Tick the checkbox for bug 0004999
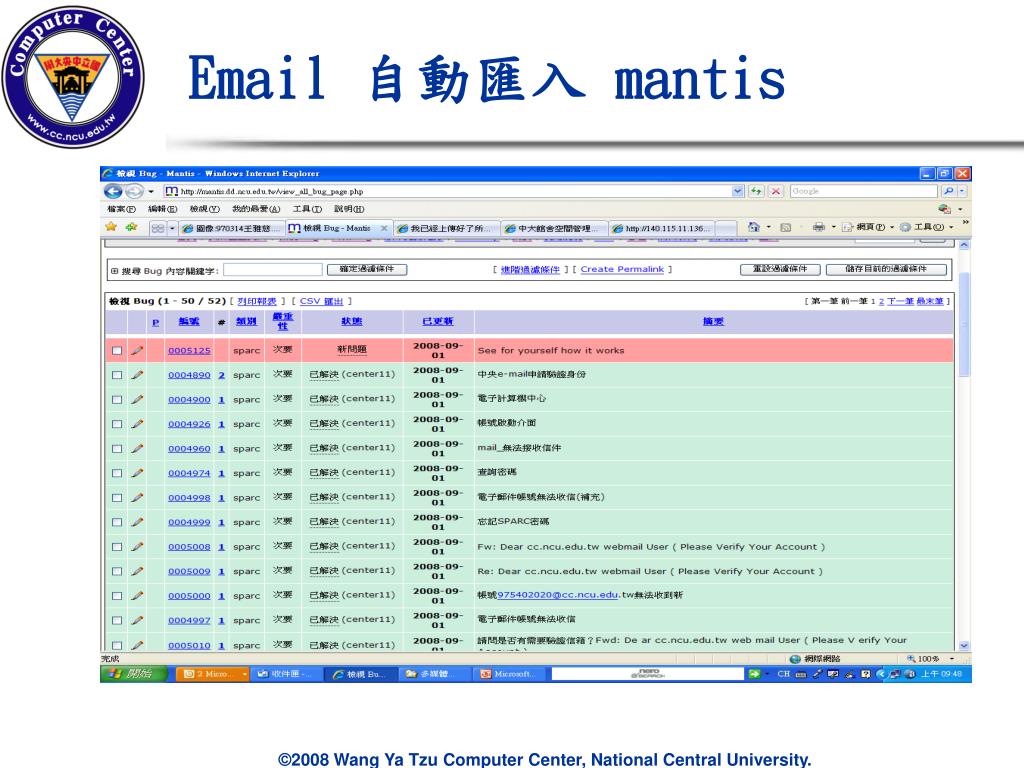The image size is (1024, 768). (117, 522)
